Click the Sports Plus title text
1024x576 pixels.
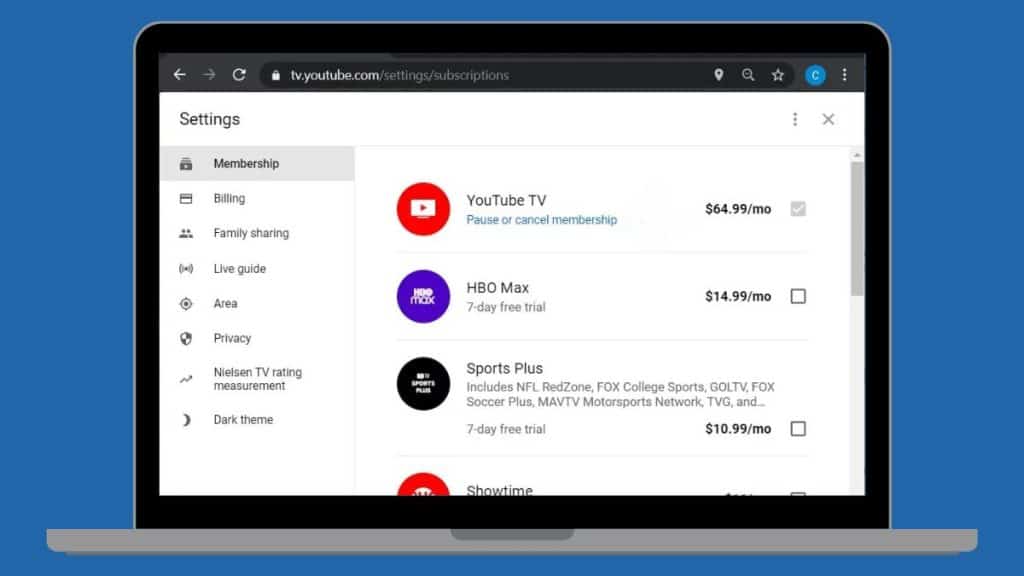point(505,368)
